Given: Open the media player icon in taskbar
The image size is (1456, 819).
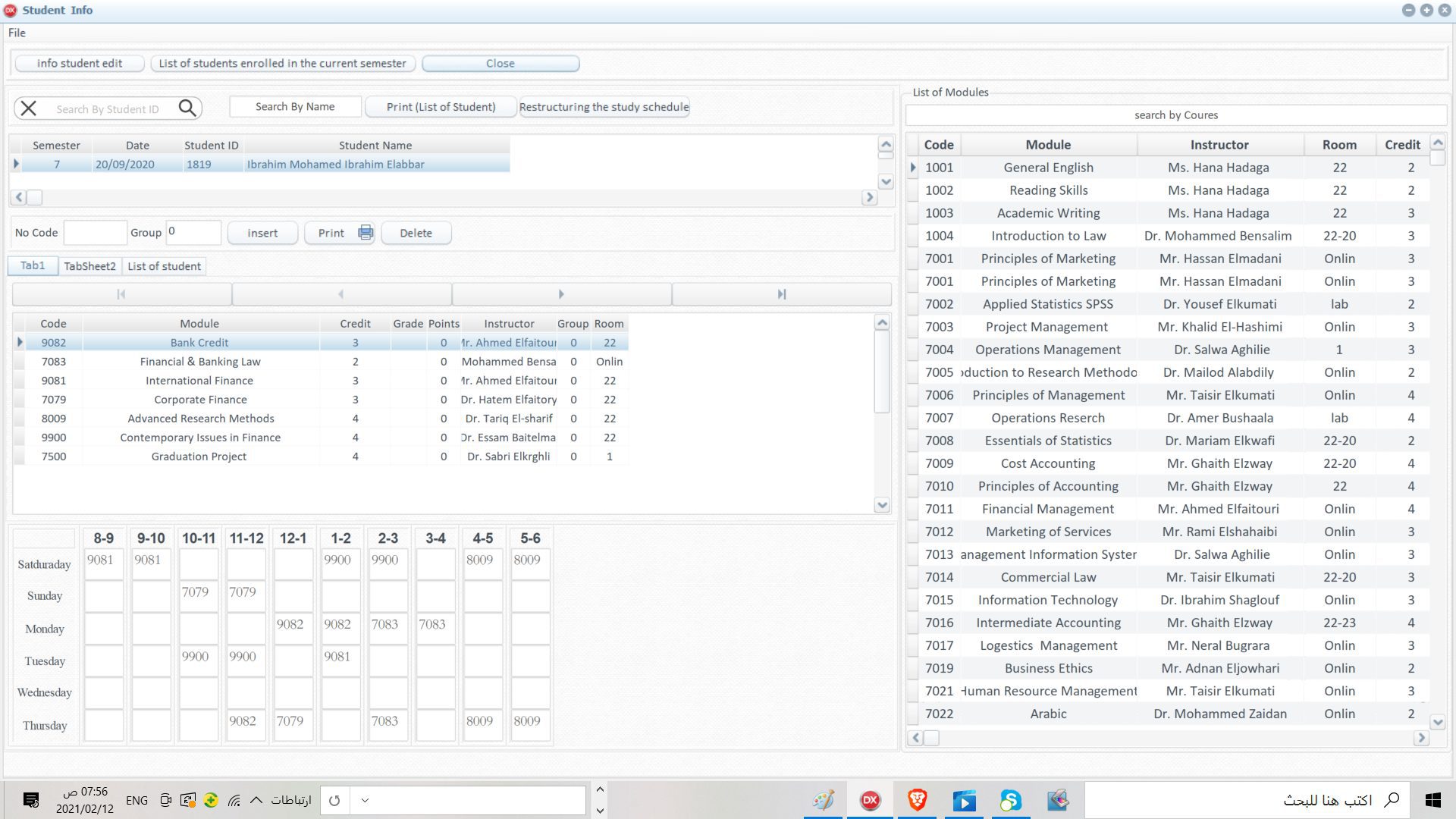Looking at the screenshot, I should click(x=964, y=800).
